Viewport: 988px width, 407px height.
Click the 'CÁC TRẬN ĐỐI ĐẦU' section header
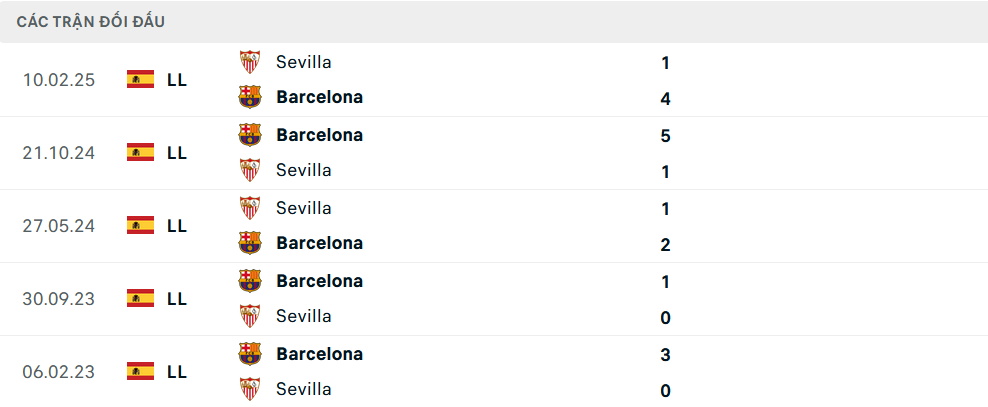pos(91,21)
